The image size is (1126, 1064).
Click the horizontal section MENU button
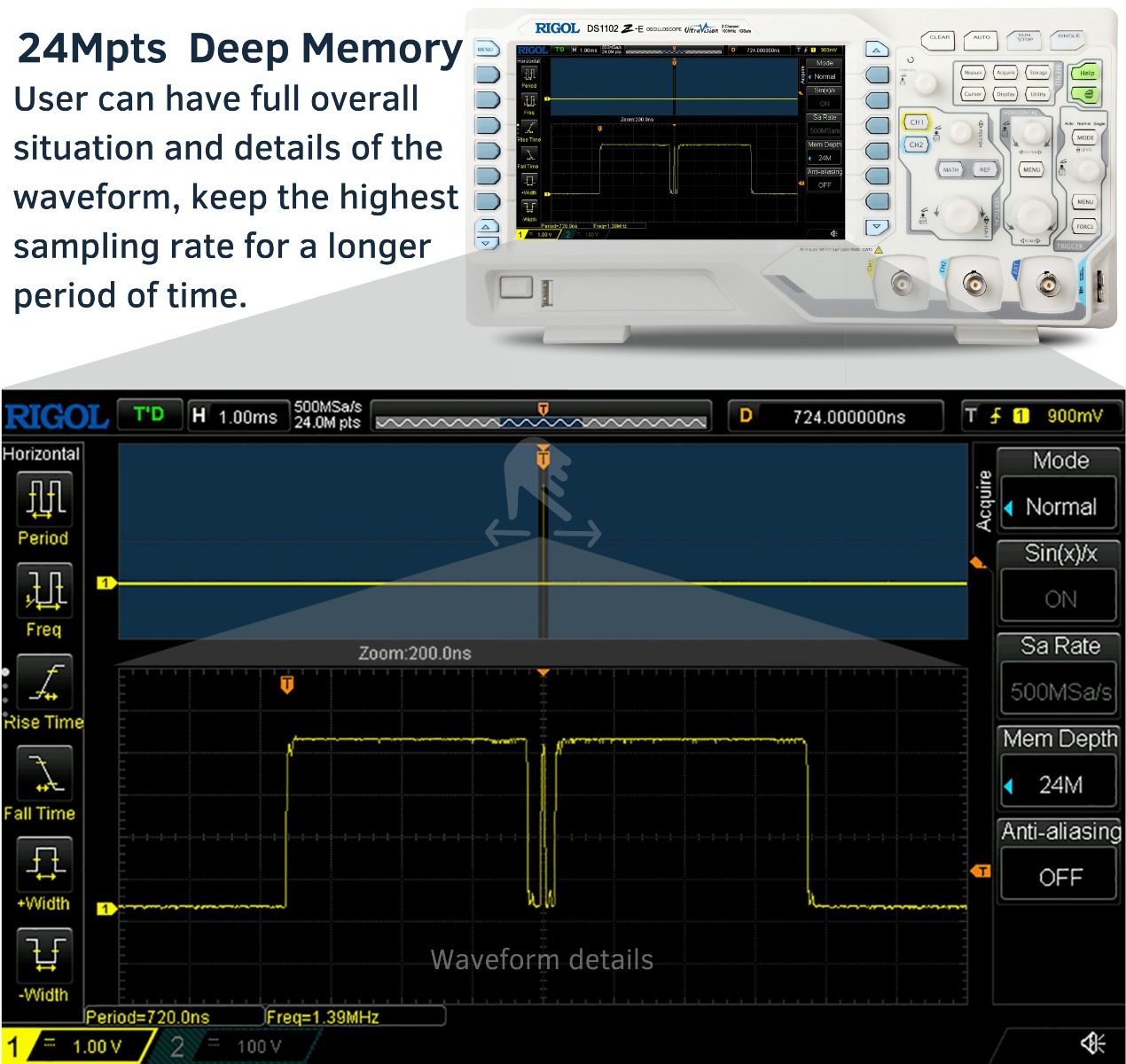pos(1031,169)
